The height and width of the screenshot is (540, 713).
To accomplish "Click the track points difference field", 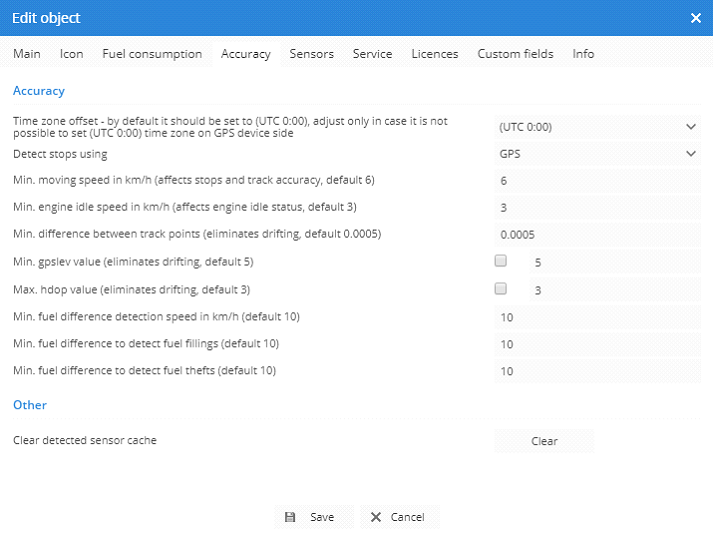I will click(597, 235).
